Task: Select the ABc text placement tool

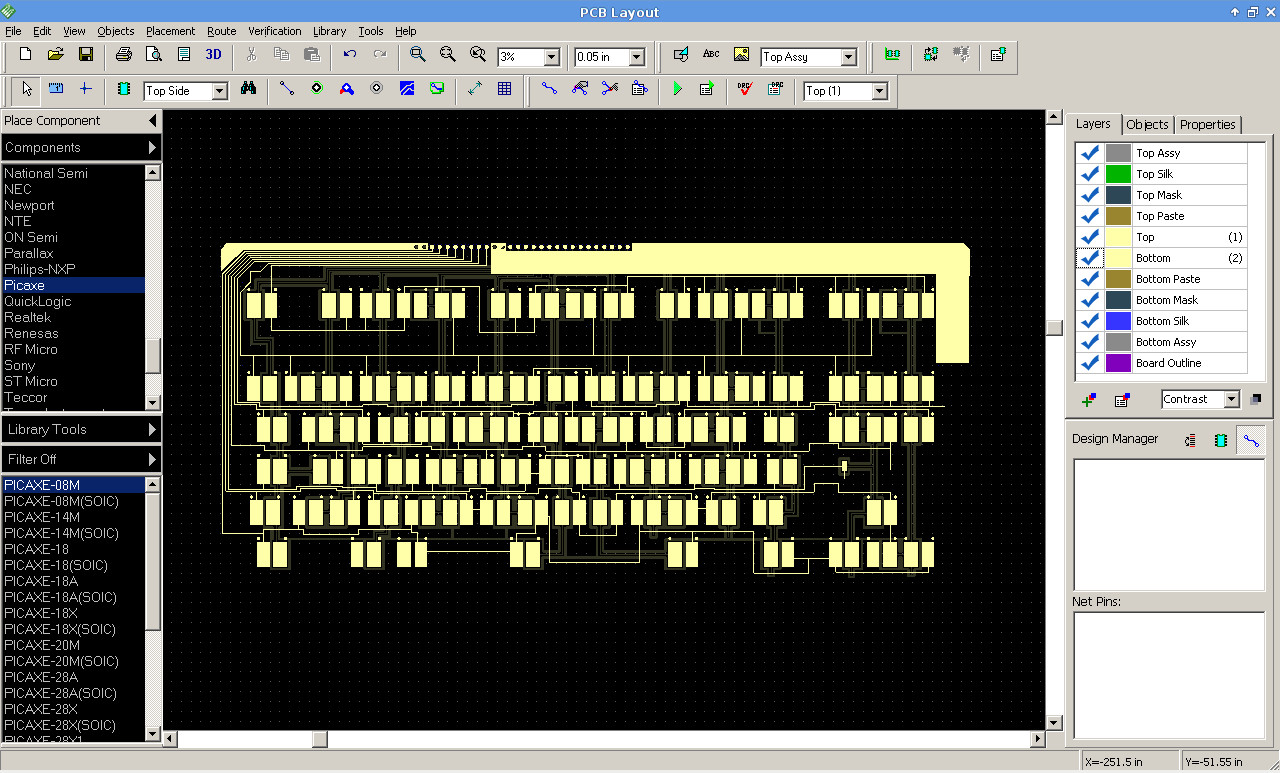Action: coord(711,54)
